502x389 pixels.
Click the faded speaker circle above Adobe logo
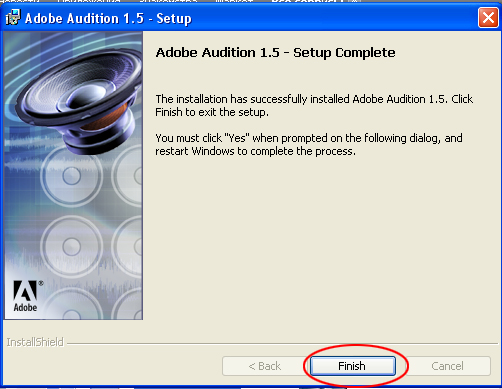[71, 247]
